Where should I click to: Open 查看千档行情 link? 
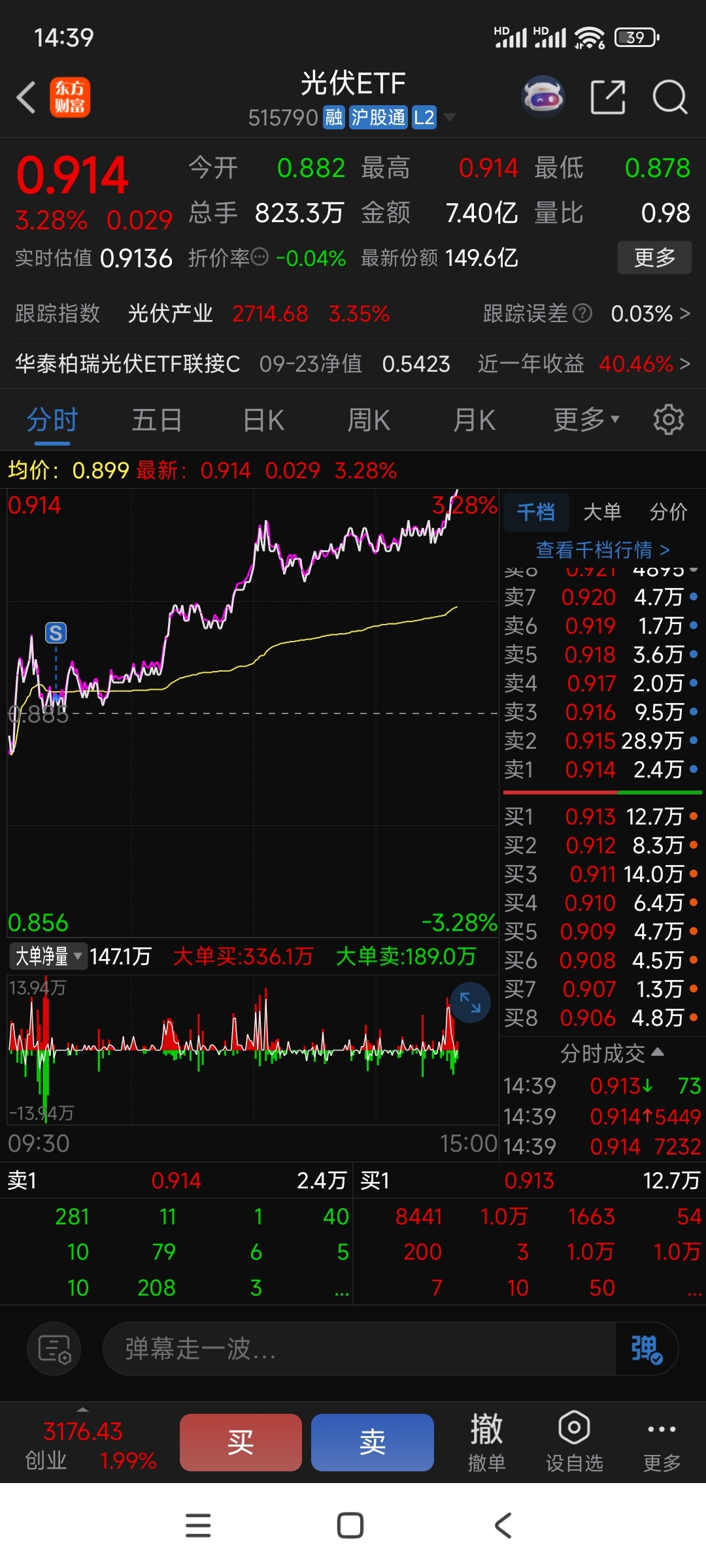(x=603, y=549)
